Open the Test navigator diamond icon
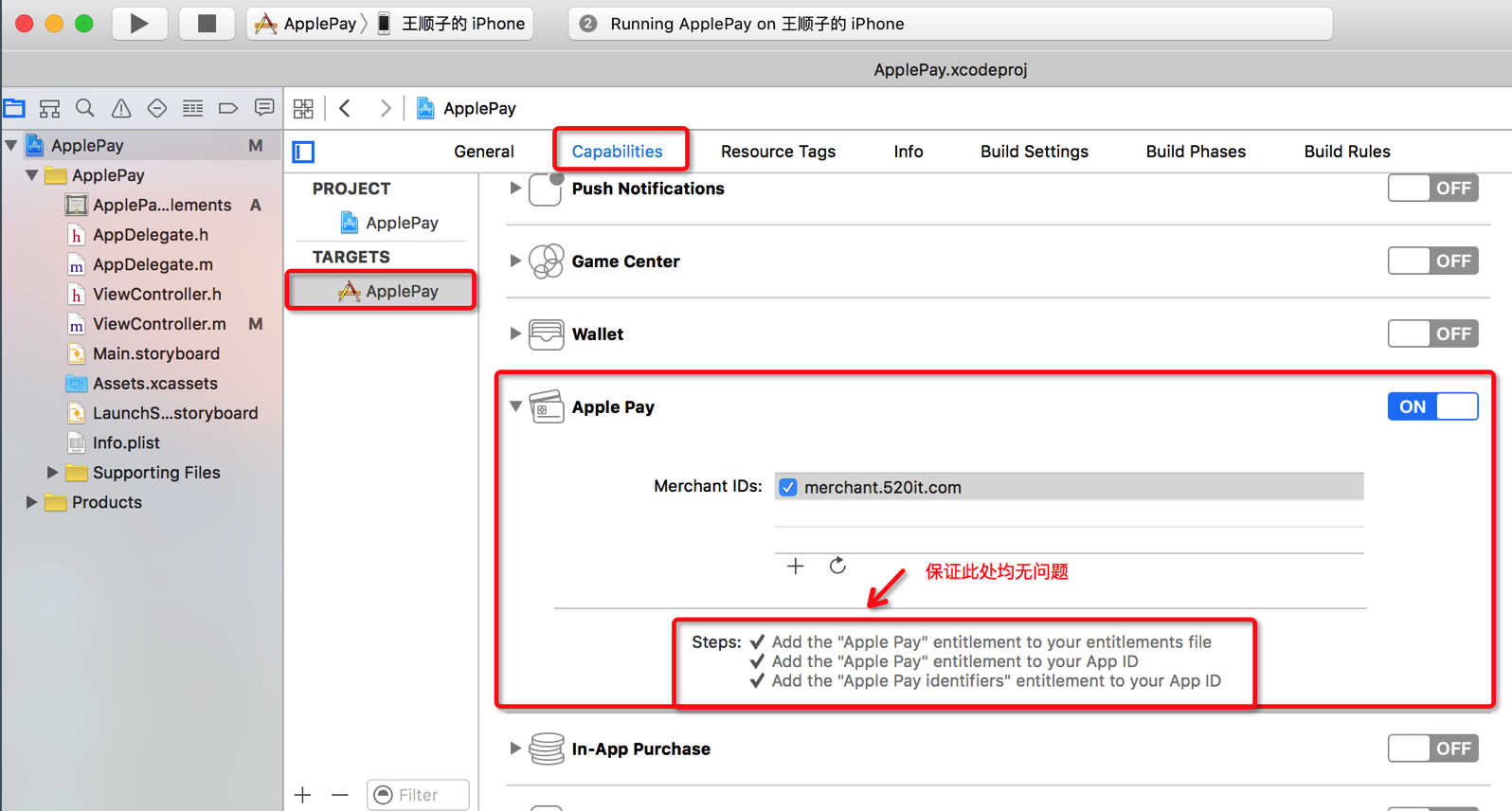The height and width of the screenshot is (811, 1512). [157, 108]
